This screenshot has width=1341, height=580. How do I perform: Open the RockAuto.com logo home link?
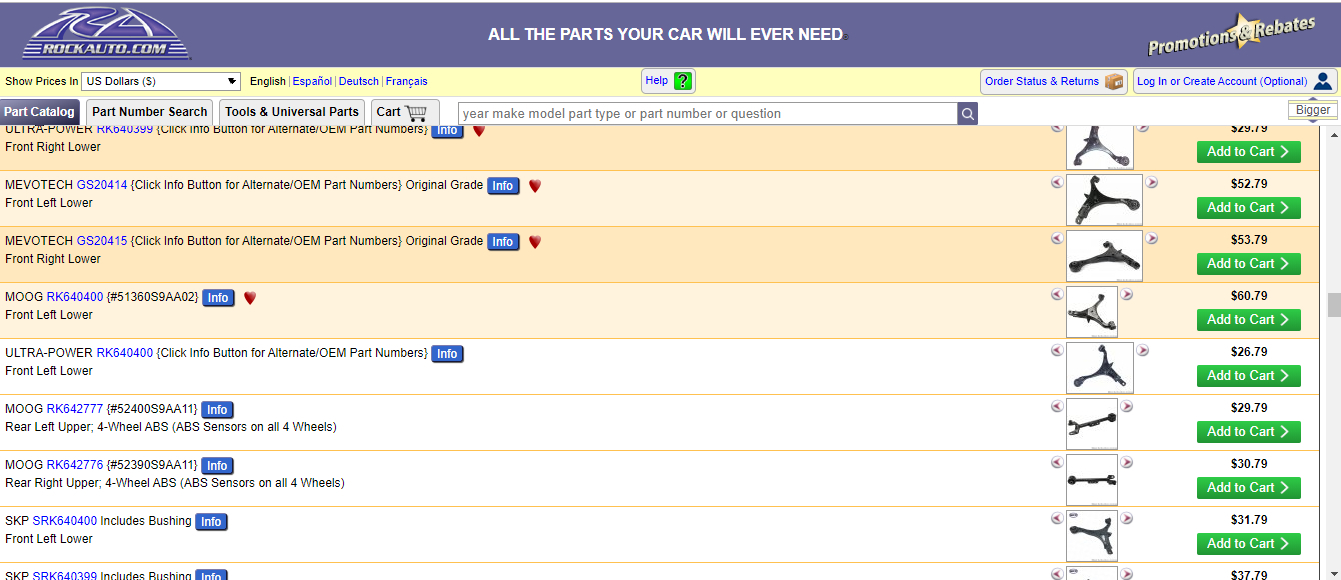(x=106, y=33)
